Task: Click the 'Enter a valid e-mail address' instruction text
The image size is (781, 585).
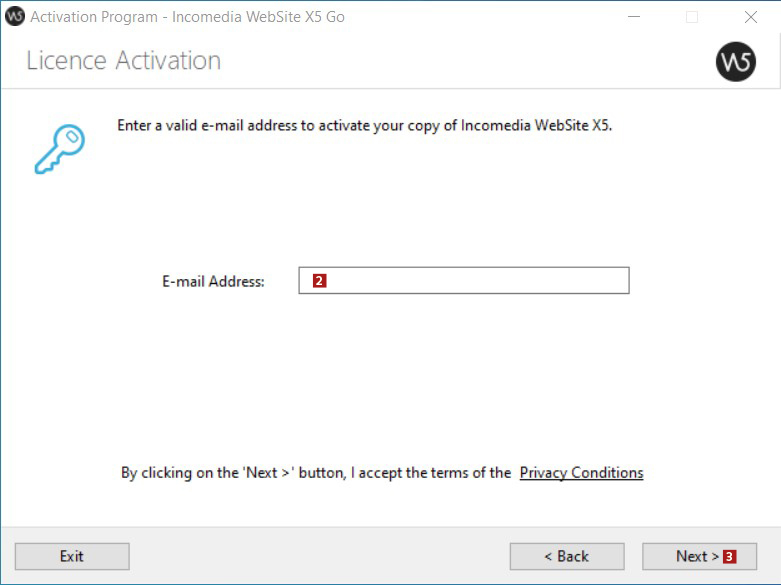Action: pos(365,126)
